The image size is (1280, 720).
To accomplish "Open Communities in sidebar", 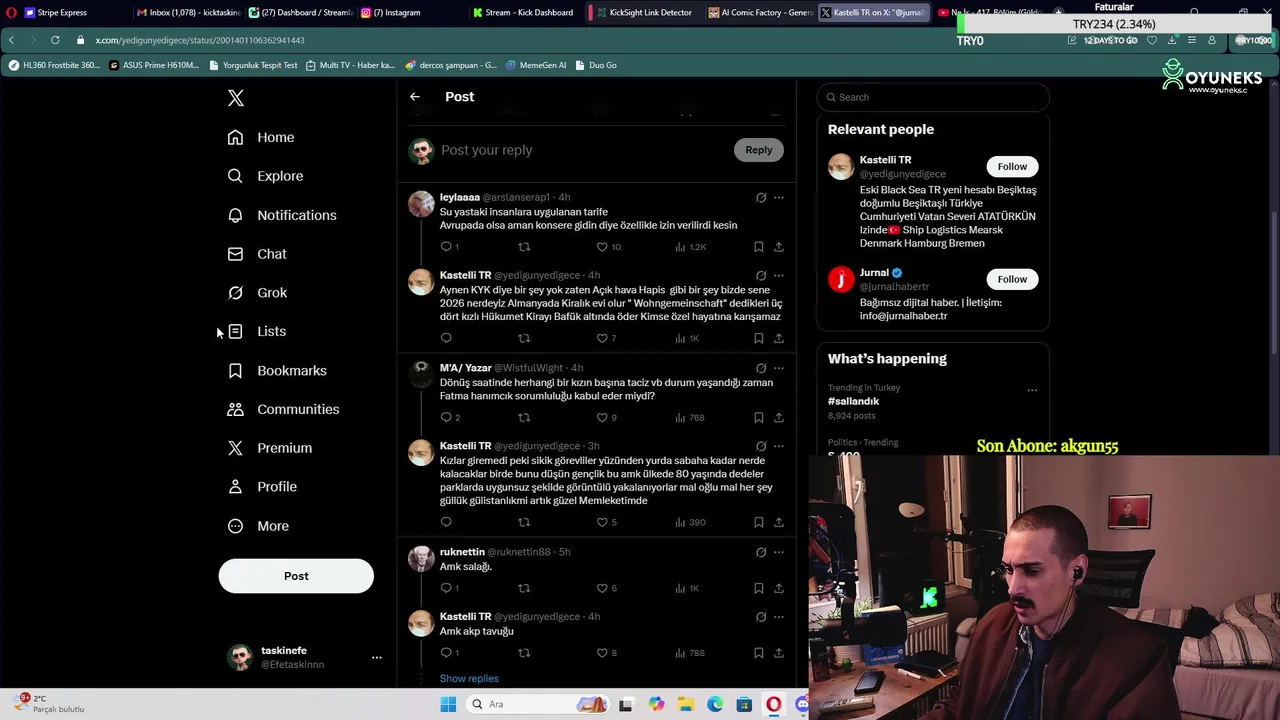I will pyautogui.click(x=283, y=409).
